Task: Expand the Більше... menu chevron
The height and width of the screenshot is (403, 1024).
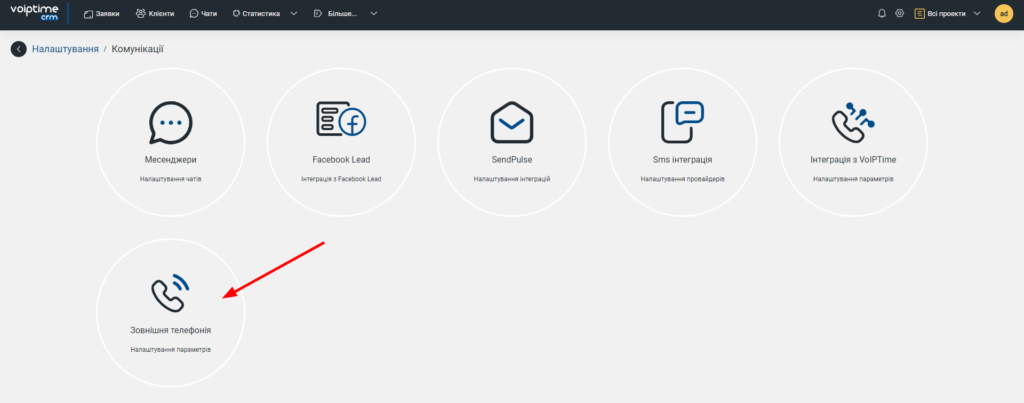Action: click(373, 14)
